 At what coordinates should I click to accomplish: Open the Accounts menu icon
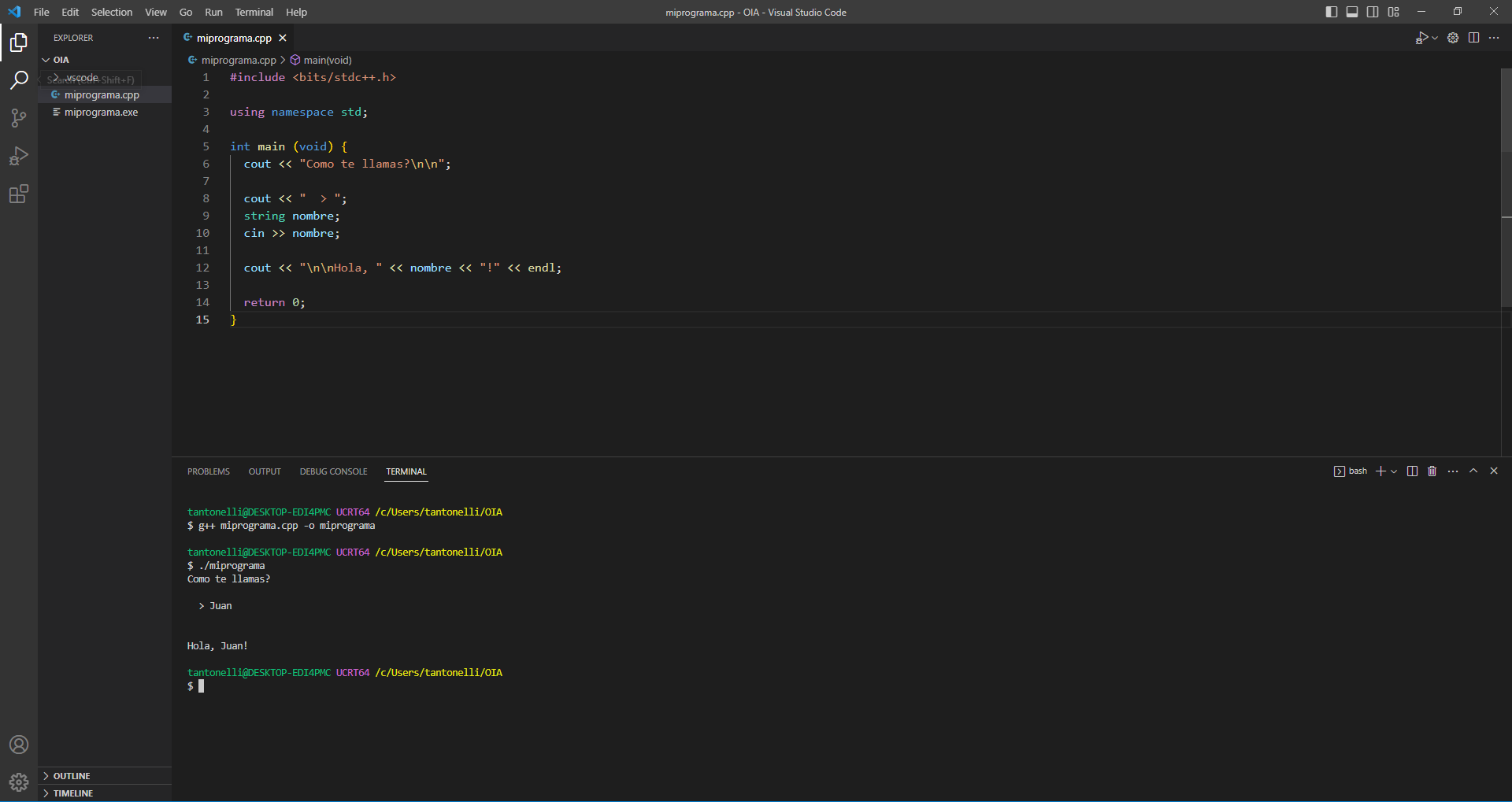19,745
